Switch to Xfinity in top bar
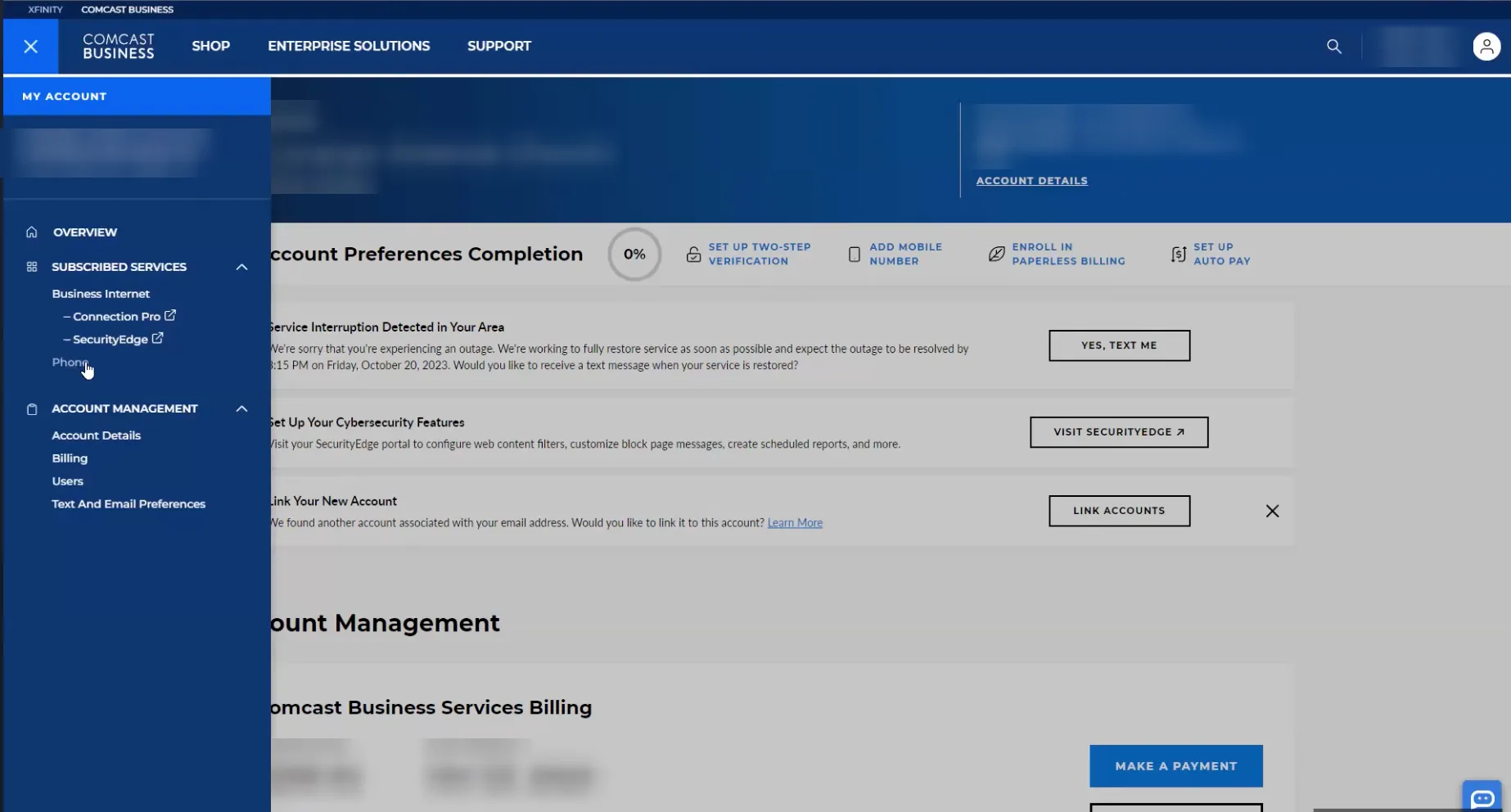1511x812 pixels. click(45, 10)
